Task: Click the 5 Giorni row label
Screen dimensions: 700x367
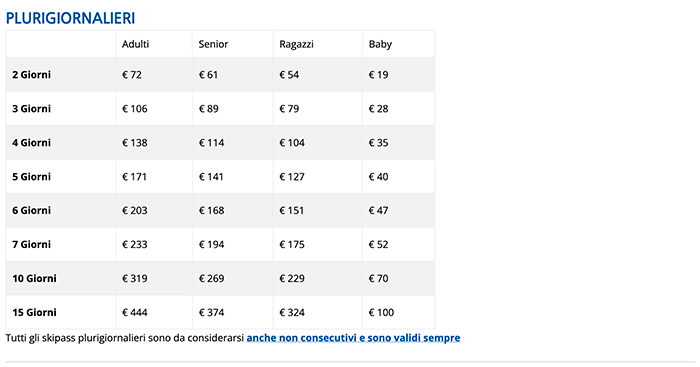Action: click(32, 176)
